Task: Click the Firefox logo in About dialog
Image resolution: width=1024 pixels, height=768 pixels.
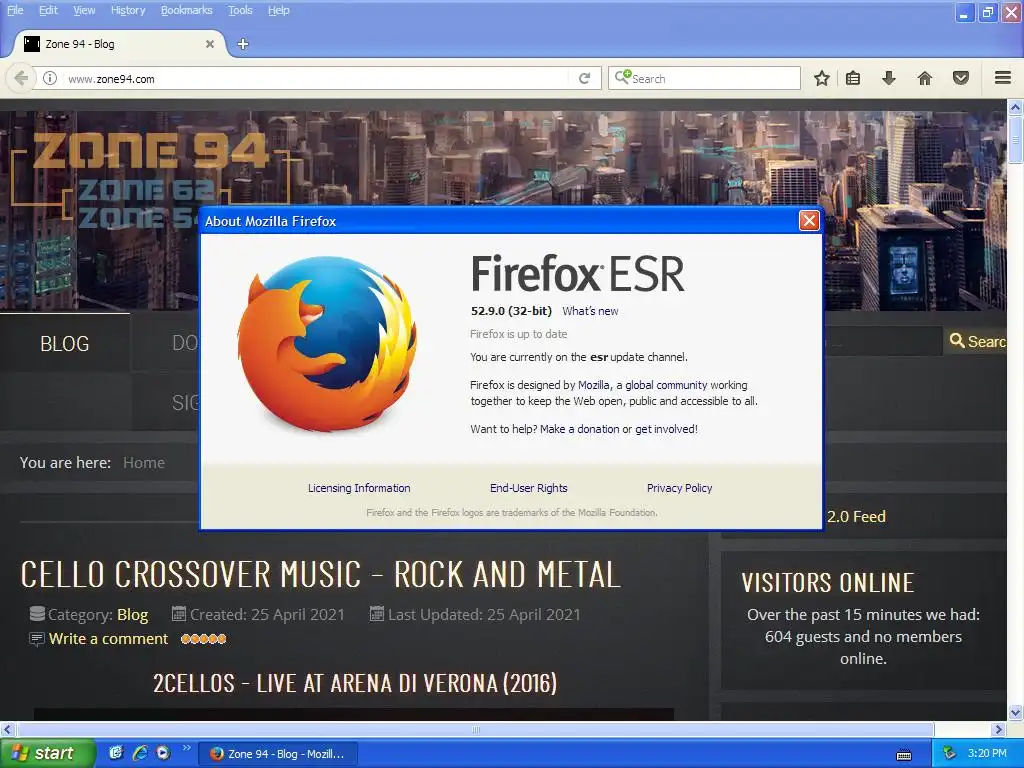Action: (x=327, y=344)
